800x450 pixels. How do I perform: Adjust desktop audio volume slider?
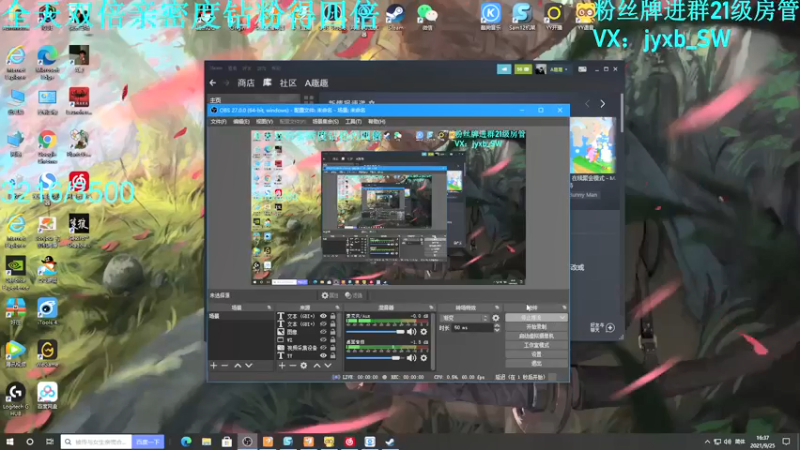click(375, 358)
